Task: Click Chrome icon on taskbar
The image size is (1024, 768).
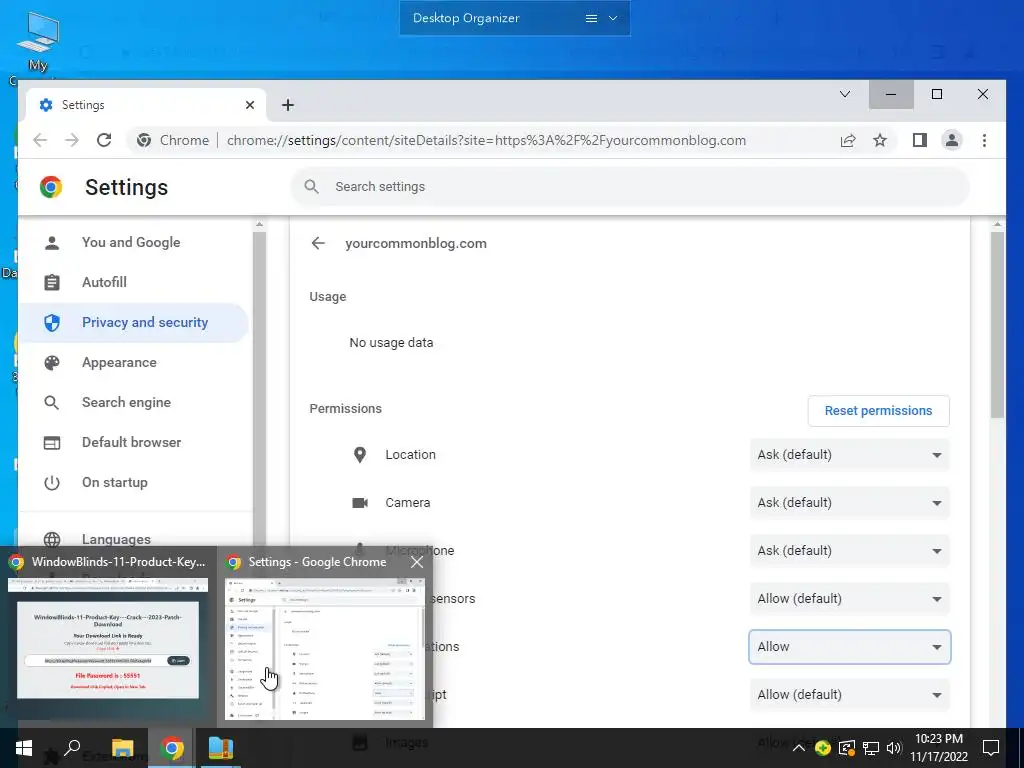Action: (x=172, y=748)
